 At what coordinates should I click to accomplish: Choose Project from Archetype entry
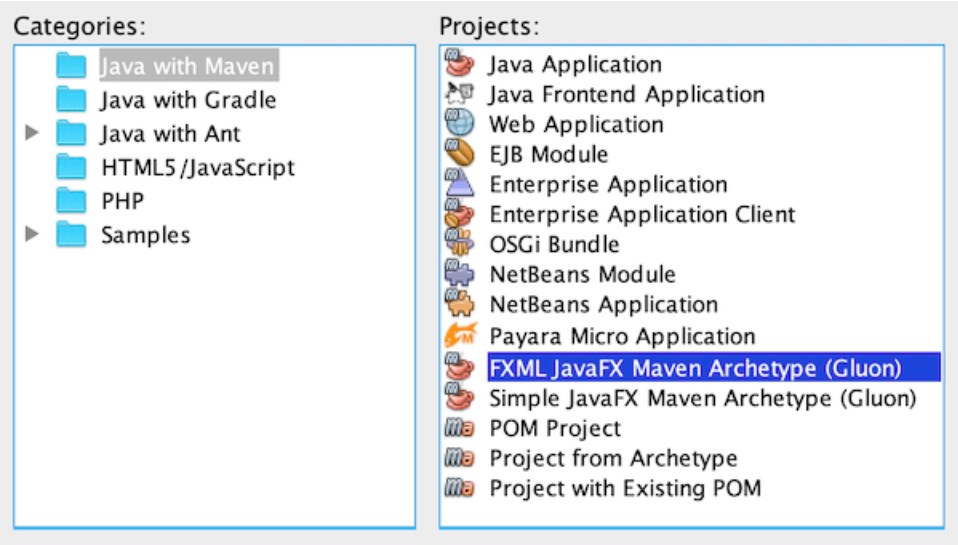tap(613, 458)
